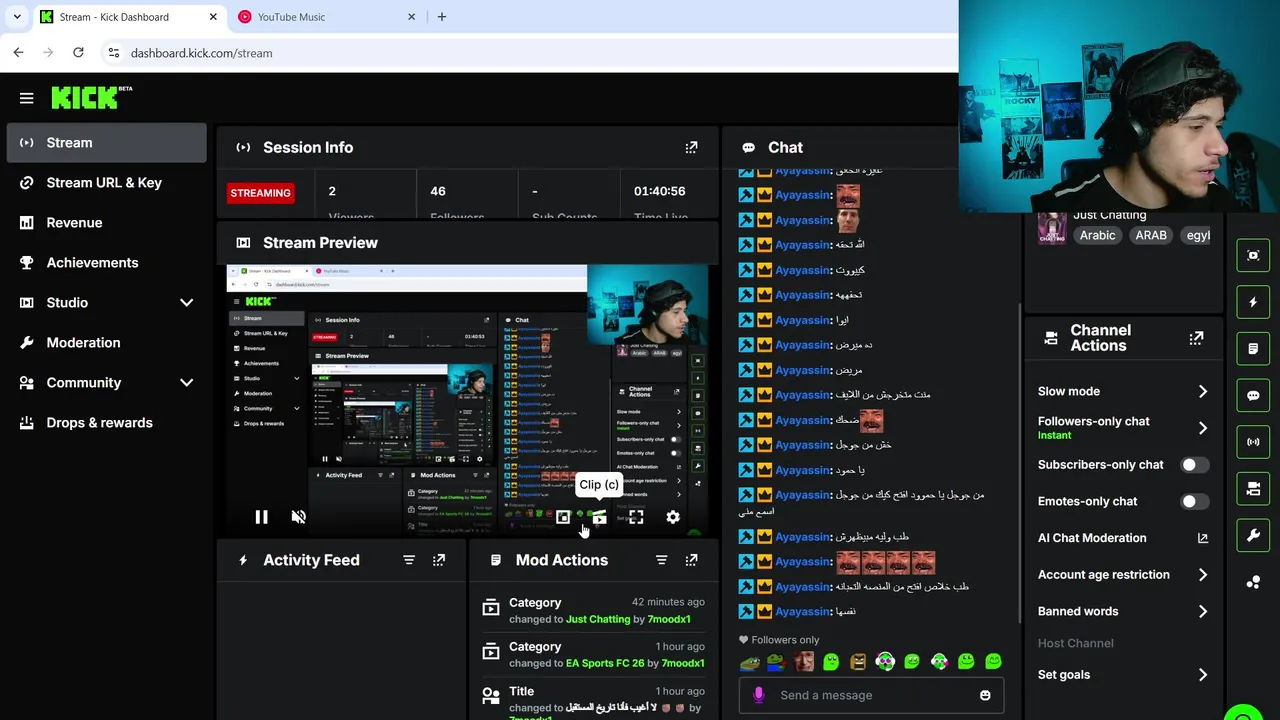Viewport: 1280px width, 720px height.
Task: Click the topmost icon in right toolbar
Action: click(x=1253, y=255)
